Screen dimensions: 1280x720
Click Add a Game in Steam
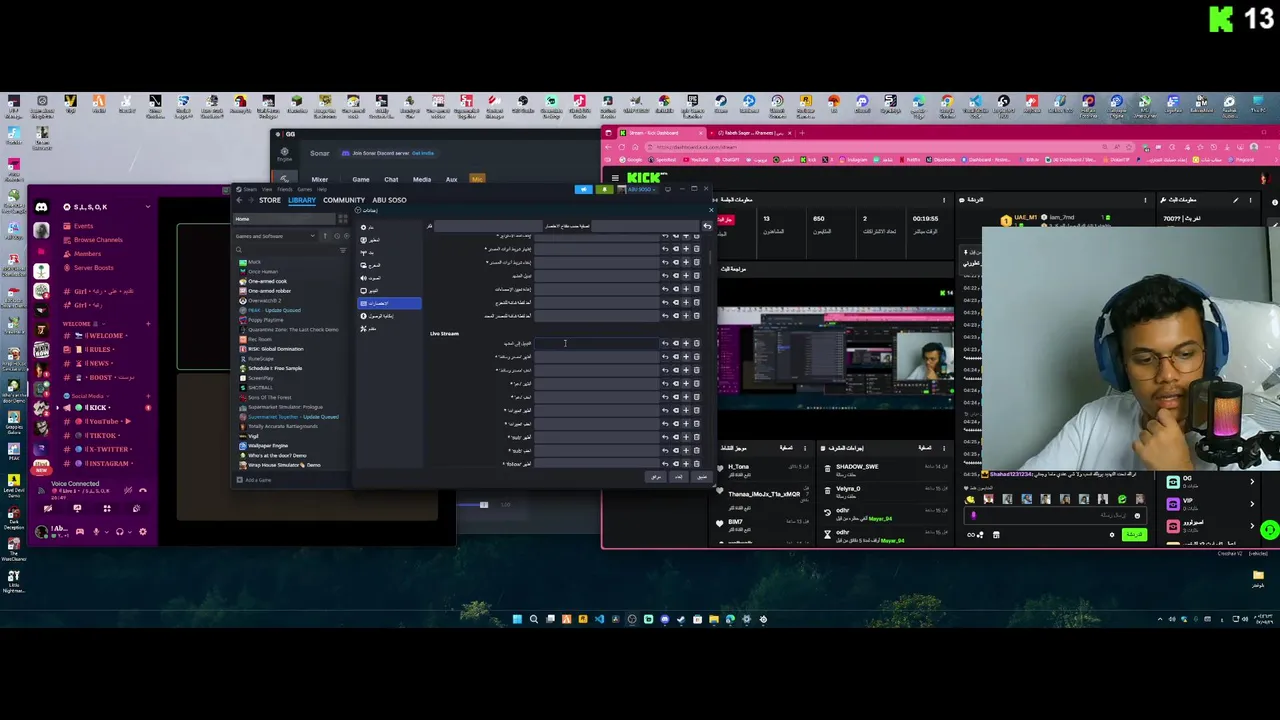tap(254, 480)
